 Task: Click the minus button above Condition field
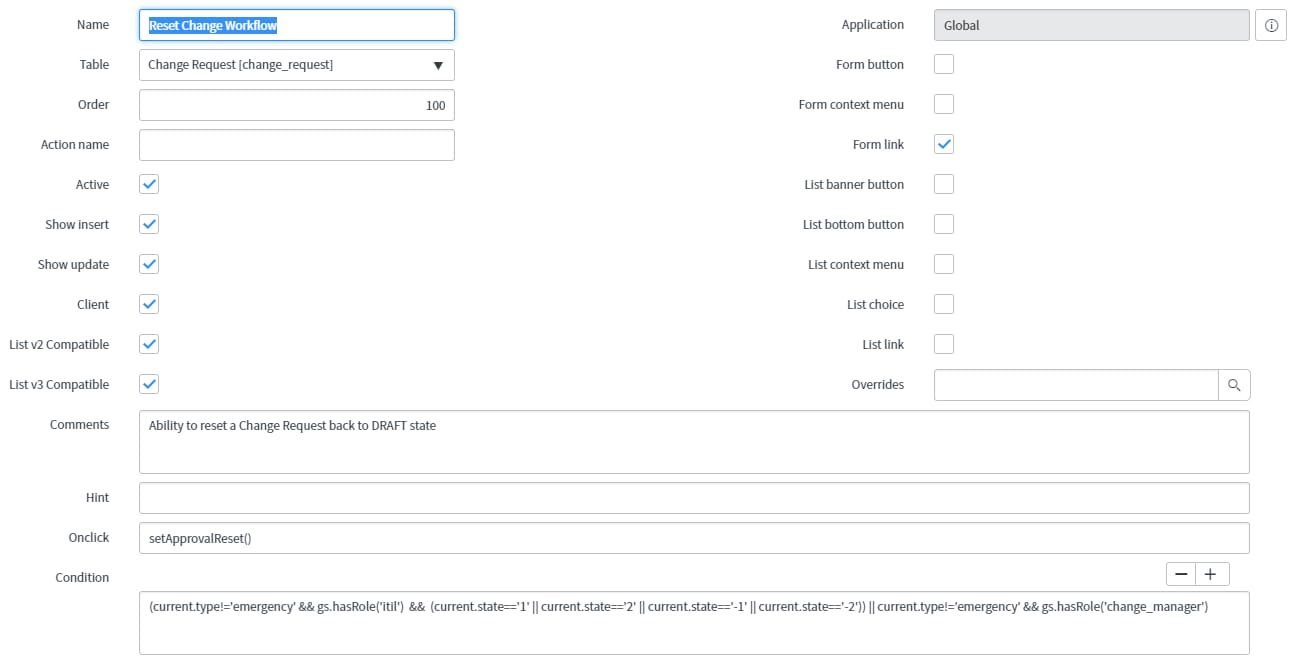(1181, 574)
